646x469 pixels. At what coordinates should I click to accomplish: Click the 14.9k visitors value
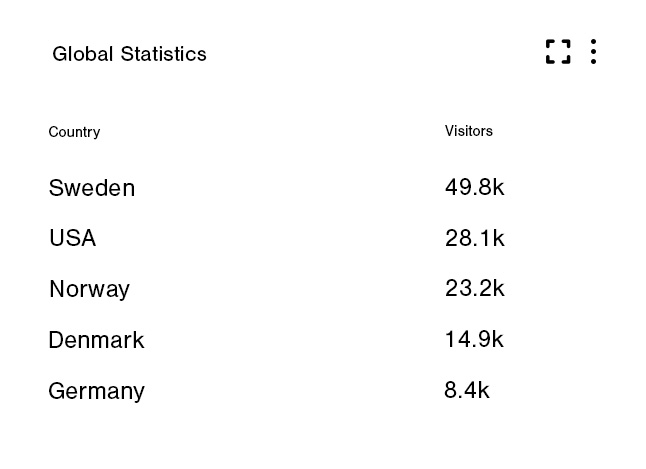(x=474, y=339)
